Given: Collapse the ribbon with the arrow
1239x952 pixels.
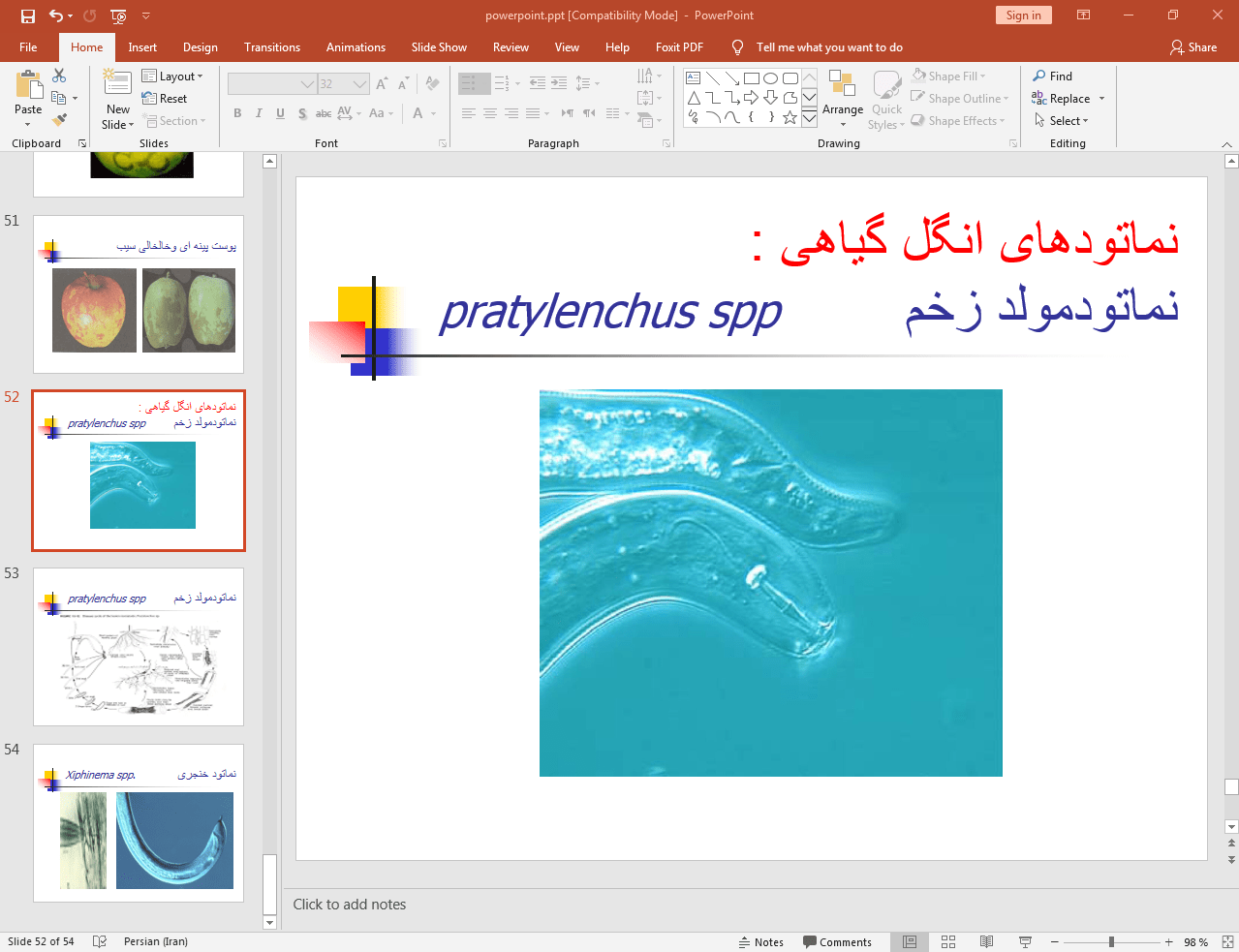Looking at the screenshot, I should (1226, 144).
